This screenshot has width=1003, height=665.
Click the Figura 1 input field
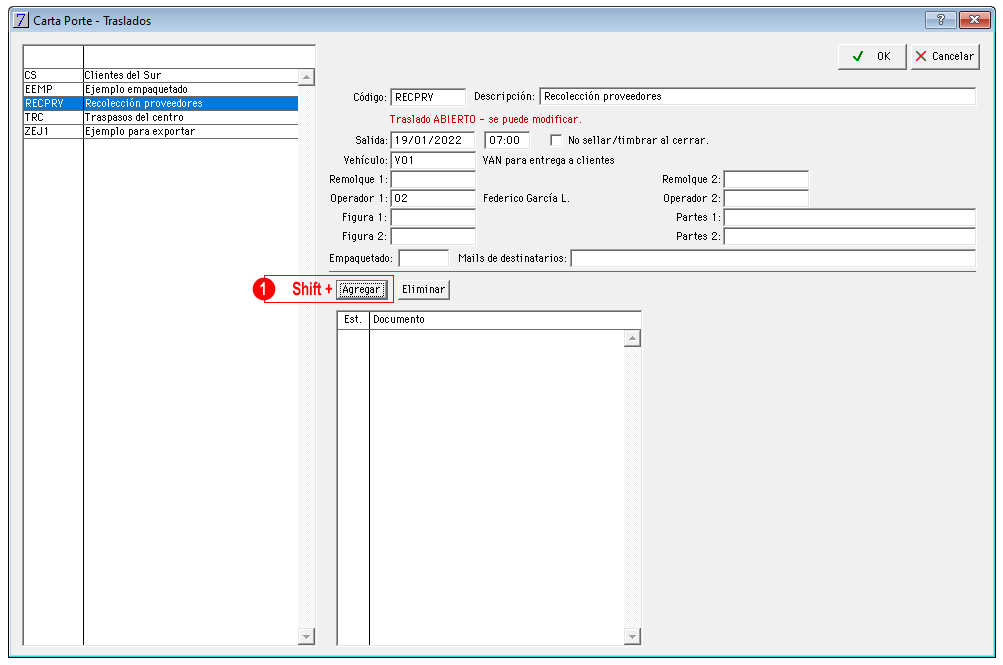(432, 218)
